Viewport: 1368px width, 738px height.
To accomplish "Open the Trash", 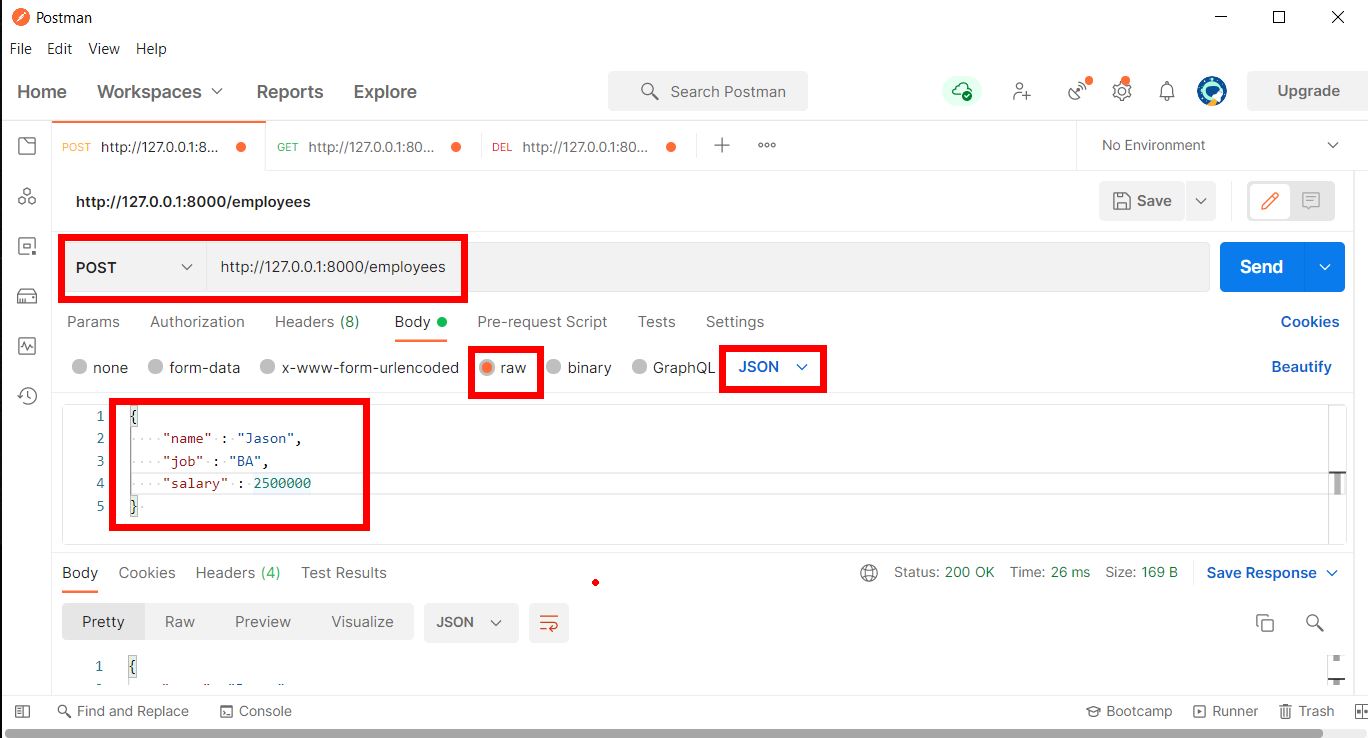I will 1306,711.
